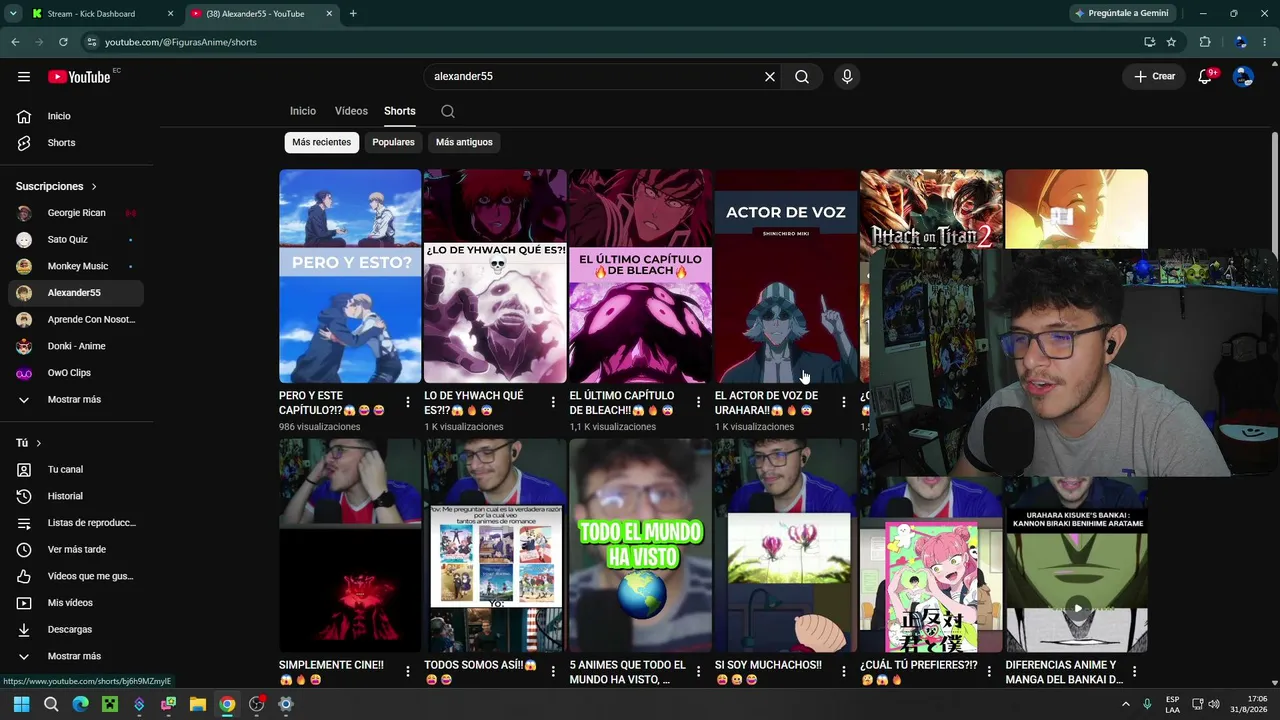Open Chrome extensions puzzle icon
This screenshot has width=1280, height=720.
[1205, 42]
